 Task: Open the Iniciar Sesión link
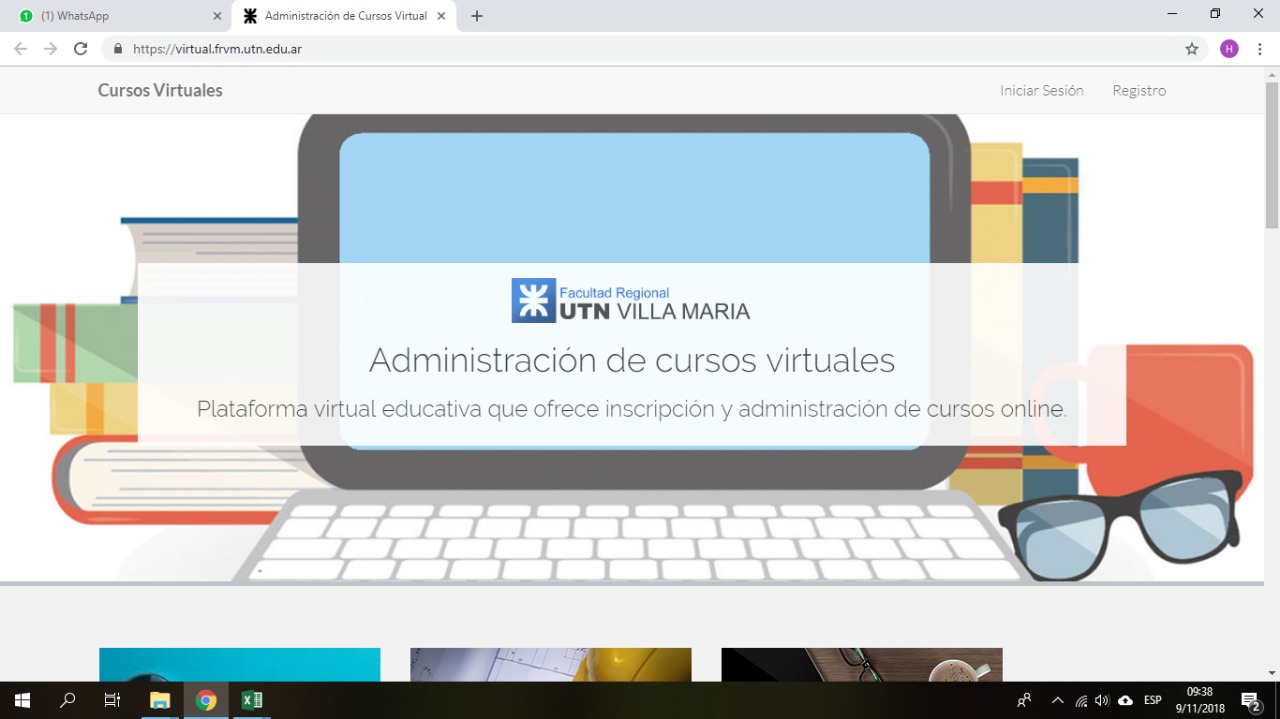1042,90
